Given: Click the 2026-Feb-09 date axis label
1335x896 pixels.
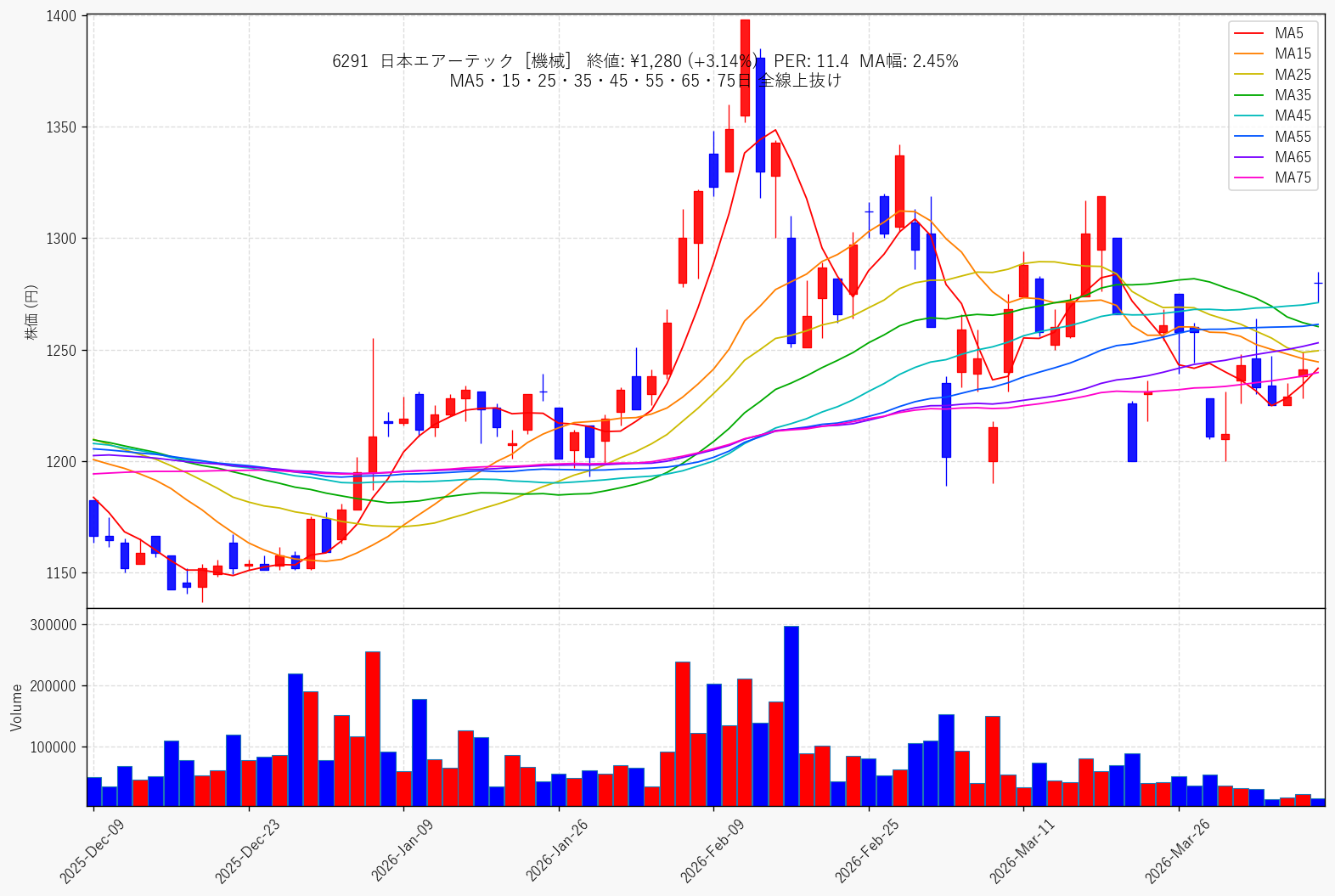Looking at the screenshot, I should click(713, 852).
